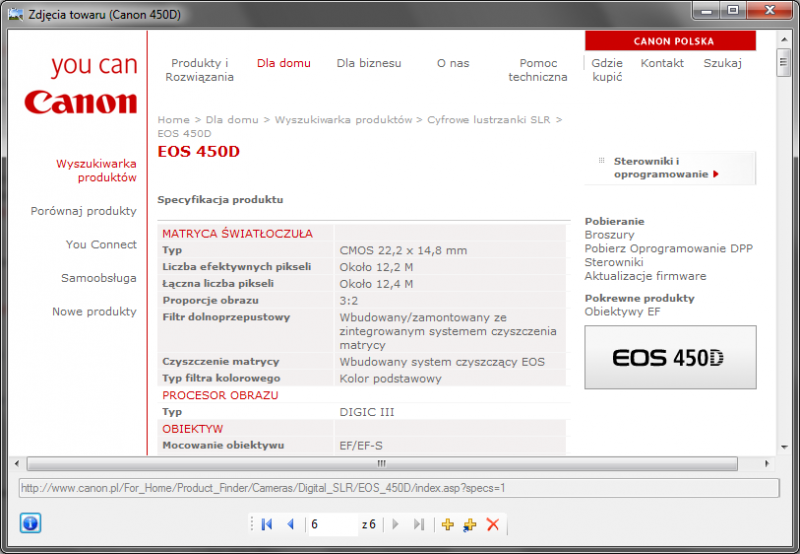This screenshot has height=554, width=800.
Task: Add photo from link using second plus icon
Action: (469, 524)
